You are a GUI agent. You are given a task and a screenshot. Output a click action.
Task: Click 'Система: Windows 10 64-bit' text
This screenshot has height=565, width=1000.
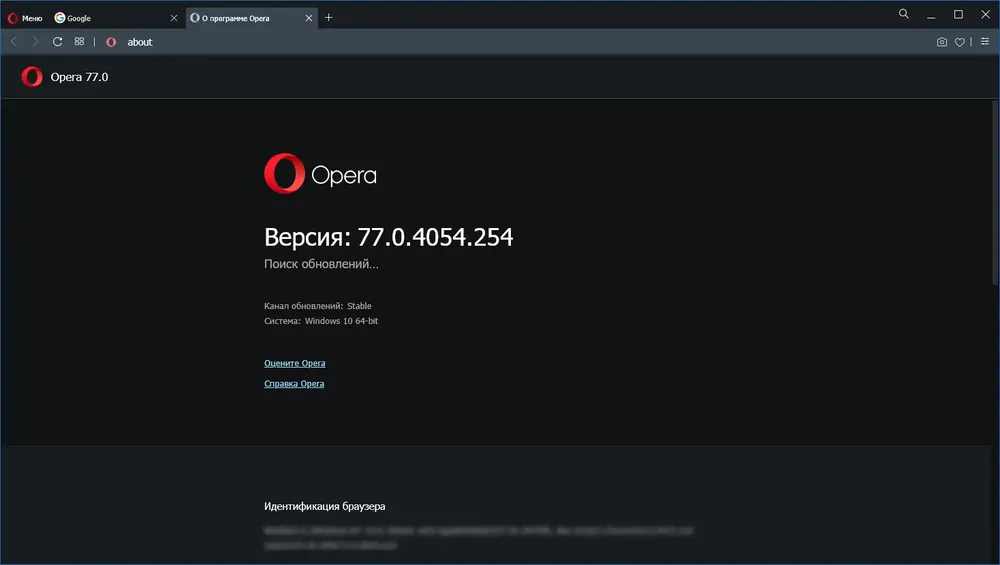[321, 321]
